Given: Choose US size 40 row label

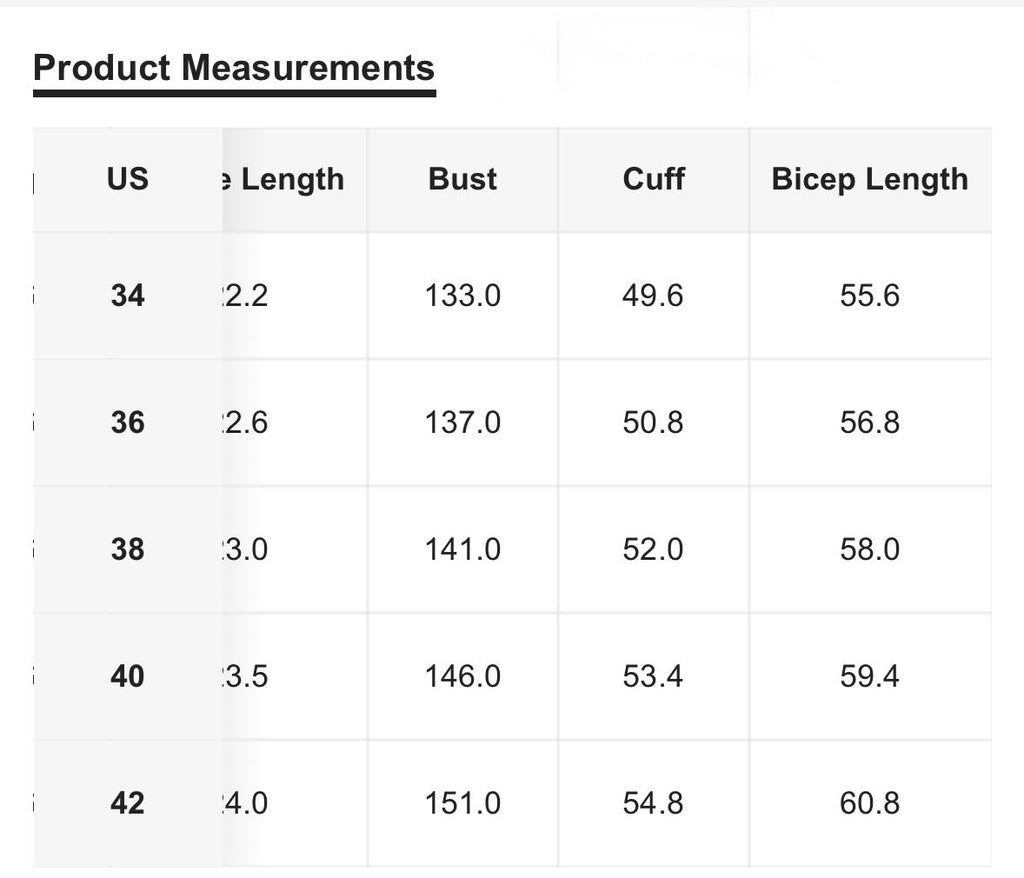Looking at the screenshot, I should (x=127, y=677).
